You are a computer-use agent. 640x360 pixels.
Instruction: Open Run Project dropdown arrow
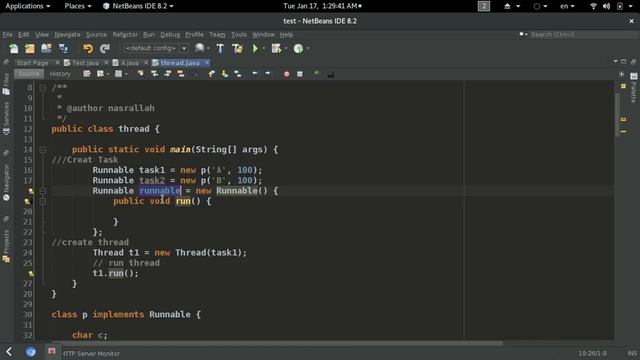[x=264, y=49]
